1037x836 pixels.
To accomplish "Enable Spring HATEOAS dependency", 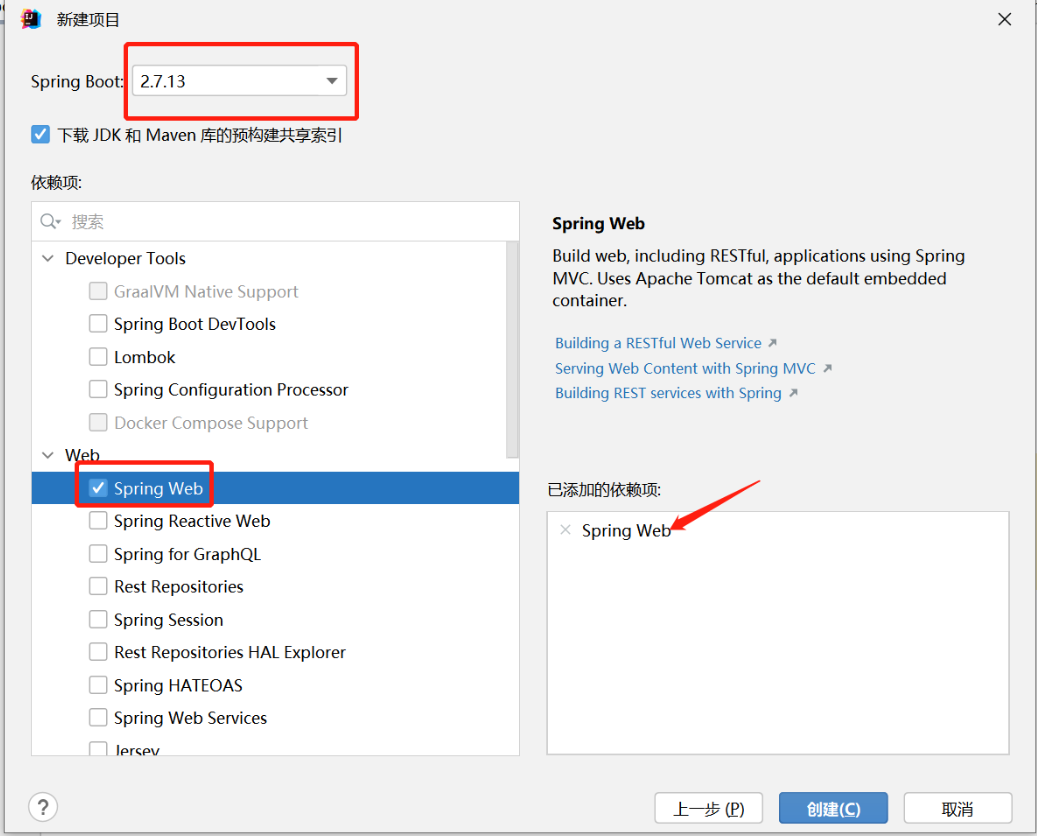I will [98, 685].
